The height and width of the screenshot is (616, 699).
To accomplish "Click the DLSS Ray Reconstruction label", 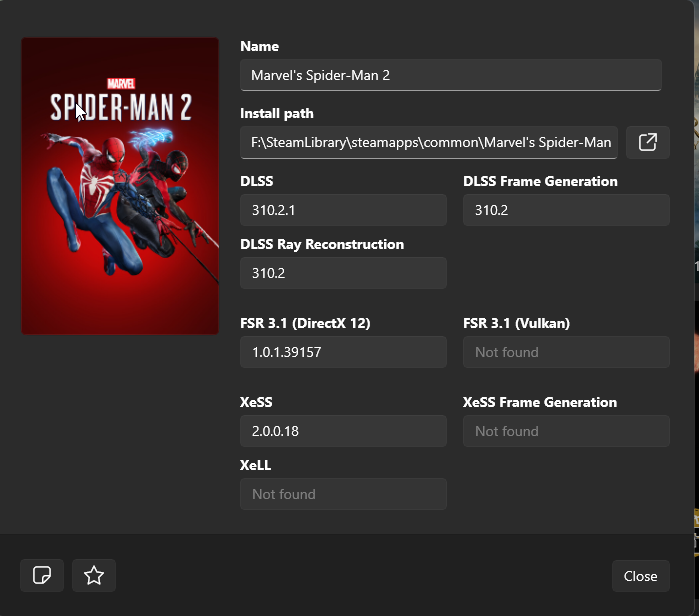I will click(x=322, y=244).
